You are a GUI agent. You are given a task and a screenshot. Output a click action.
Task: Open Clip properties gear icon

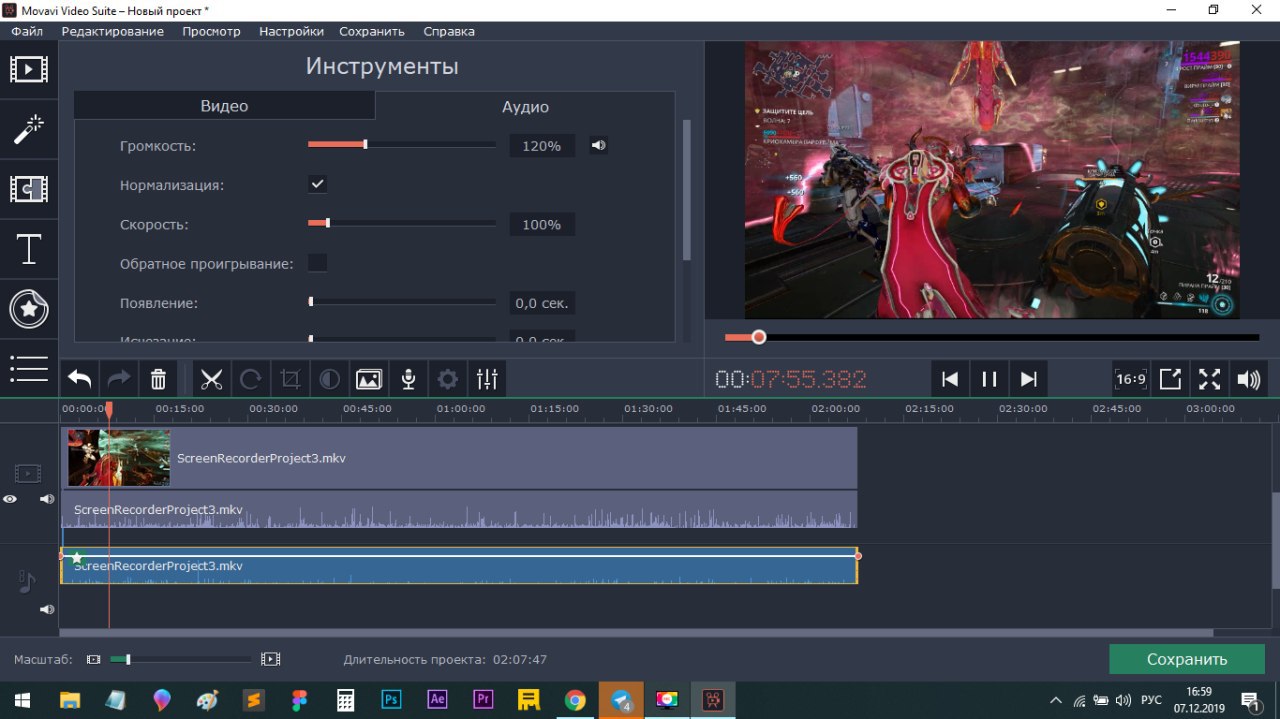pos(448,379)
